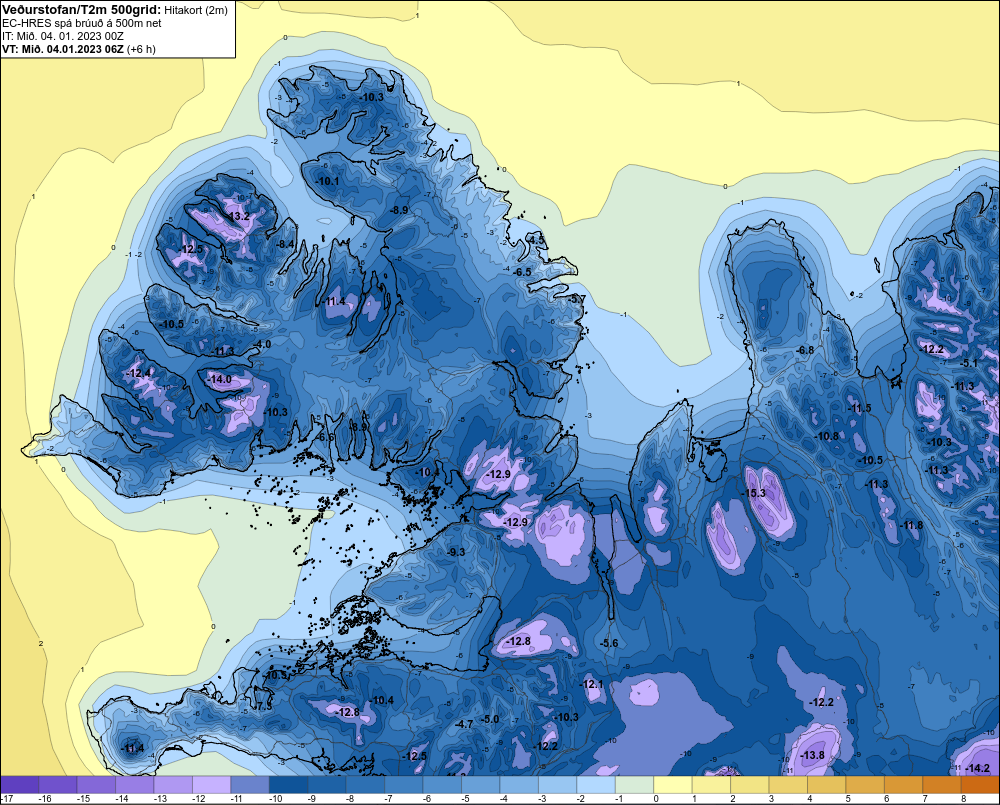Click the '5' legend scale label
1000x805 pixels.
pyautogui.click(x=848, y=799)
